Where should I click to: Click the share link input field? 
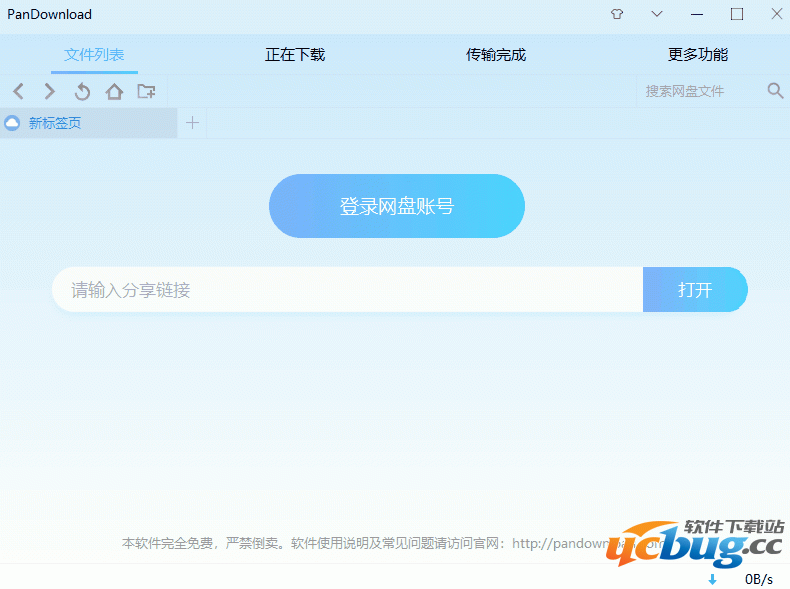pos(347,290)
